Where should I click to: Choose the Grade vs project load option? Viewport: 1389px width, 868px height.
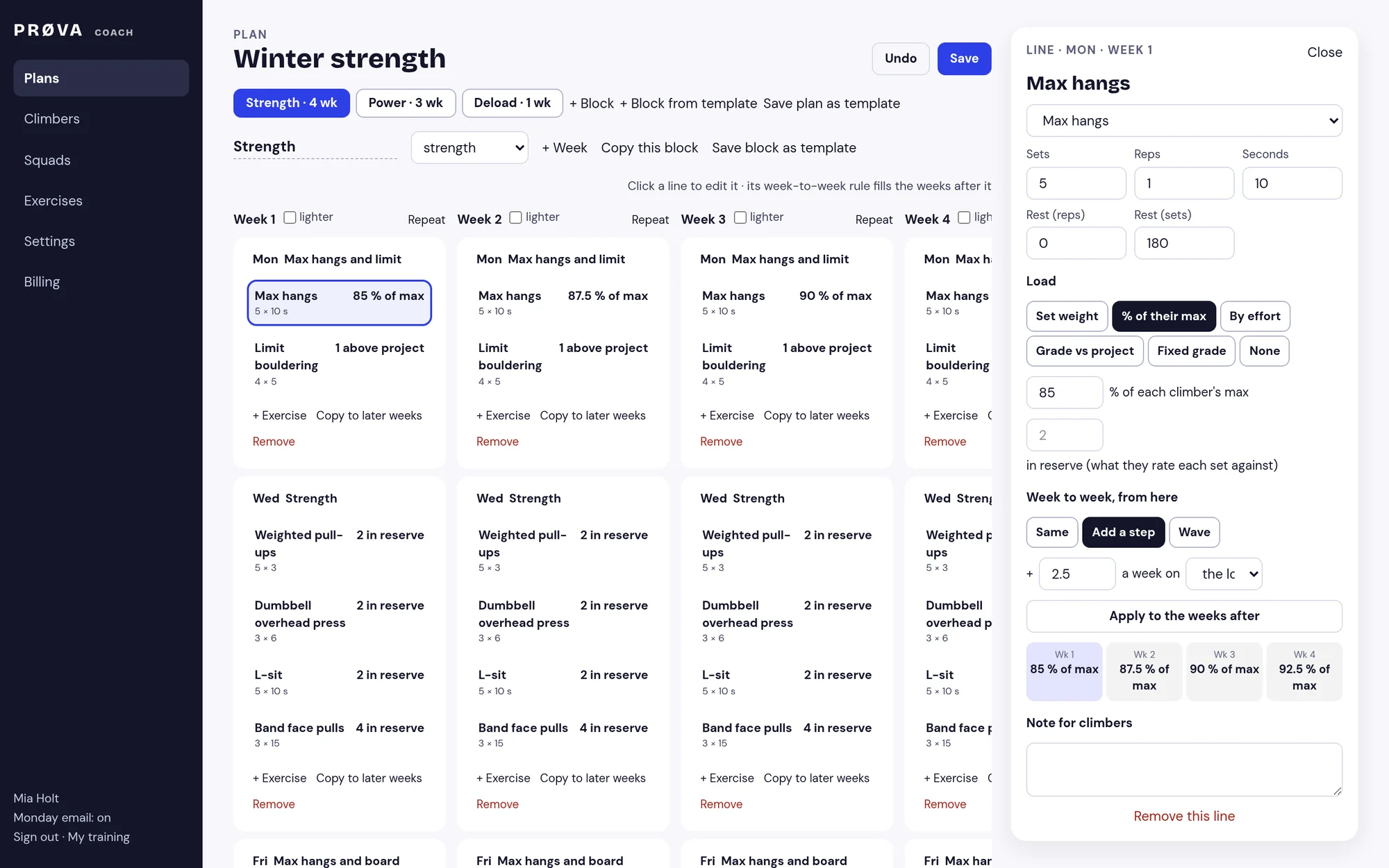click(1084, 351)
